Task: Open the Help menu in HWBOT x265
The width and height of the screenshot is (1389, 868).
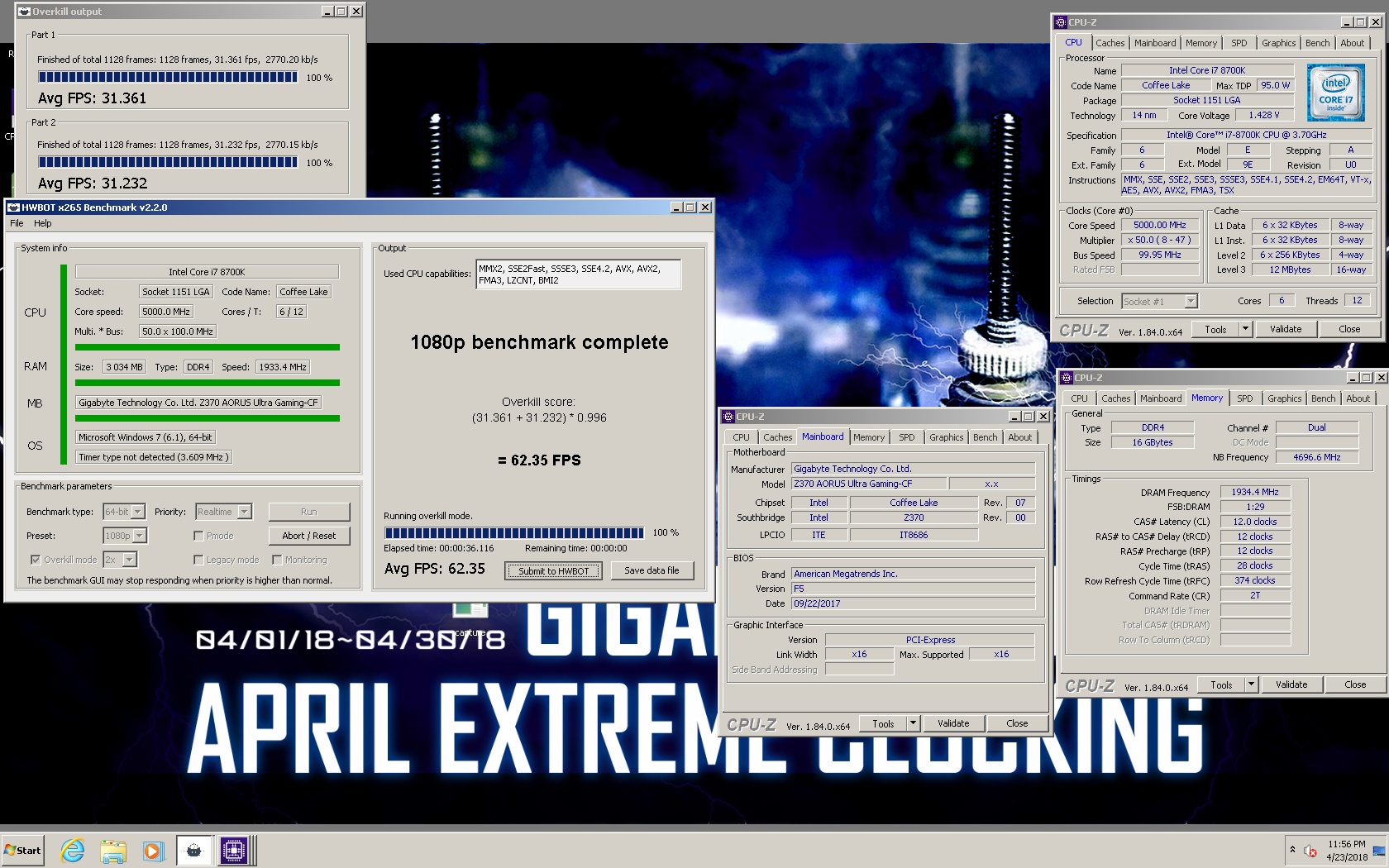Action: tap(42, 223)
